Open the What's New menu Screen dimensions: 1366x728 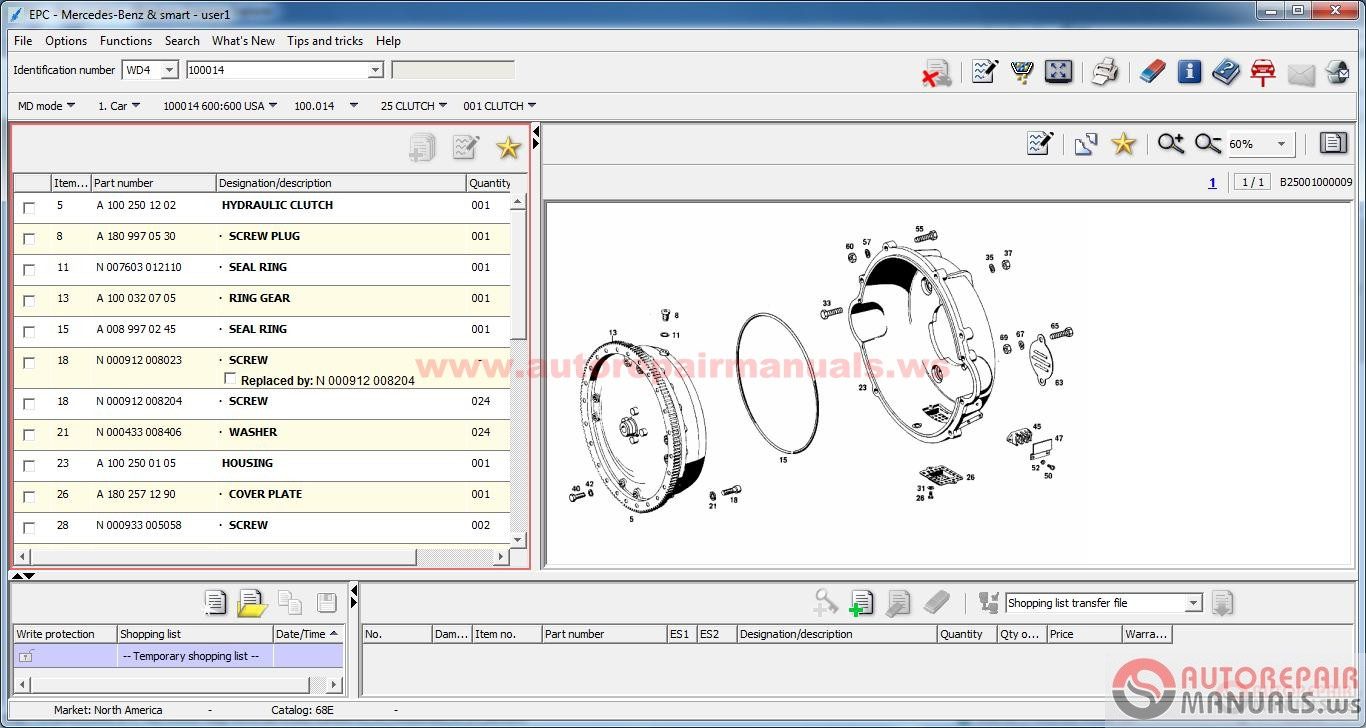click(243, 41)
